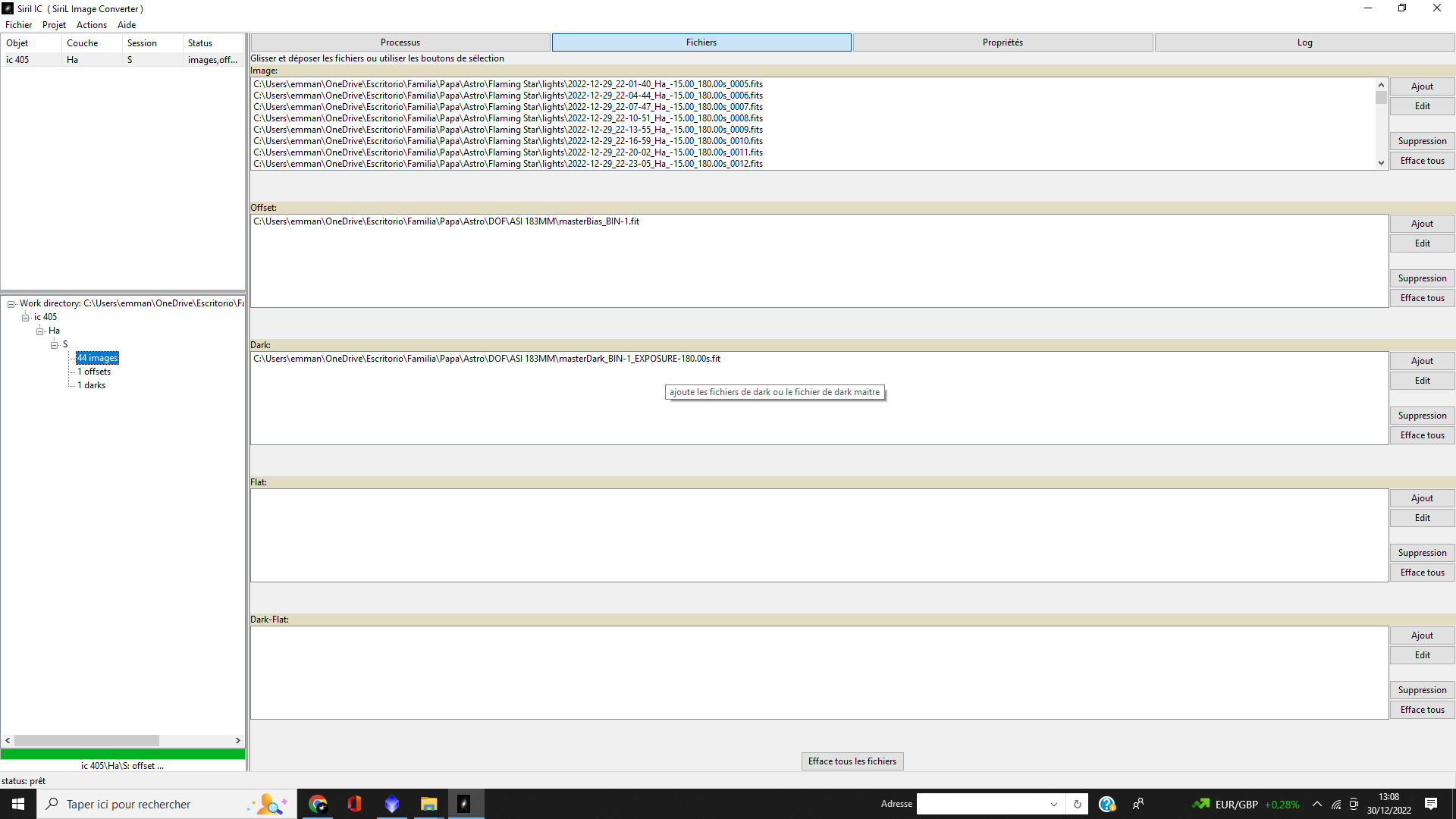Open the Adresse dropdown arrow
This screenshot has width=1456, height=819.
point(1053,804)
